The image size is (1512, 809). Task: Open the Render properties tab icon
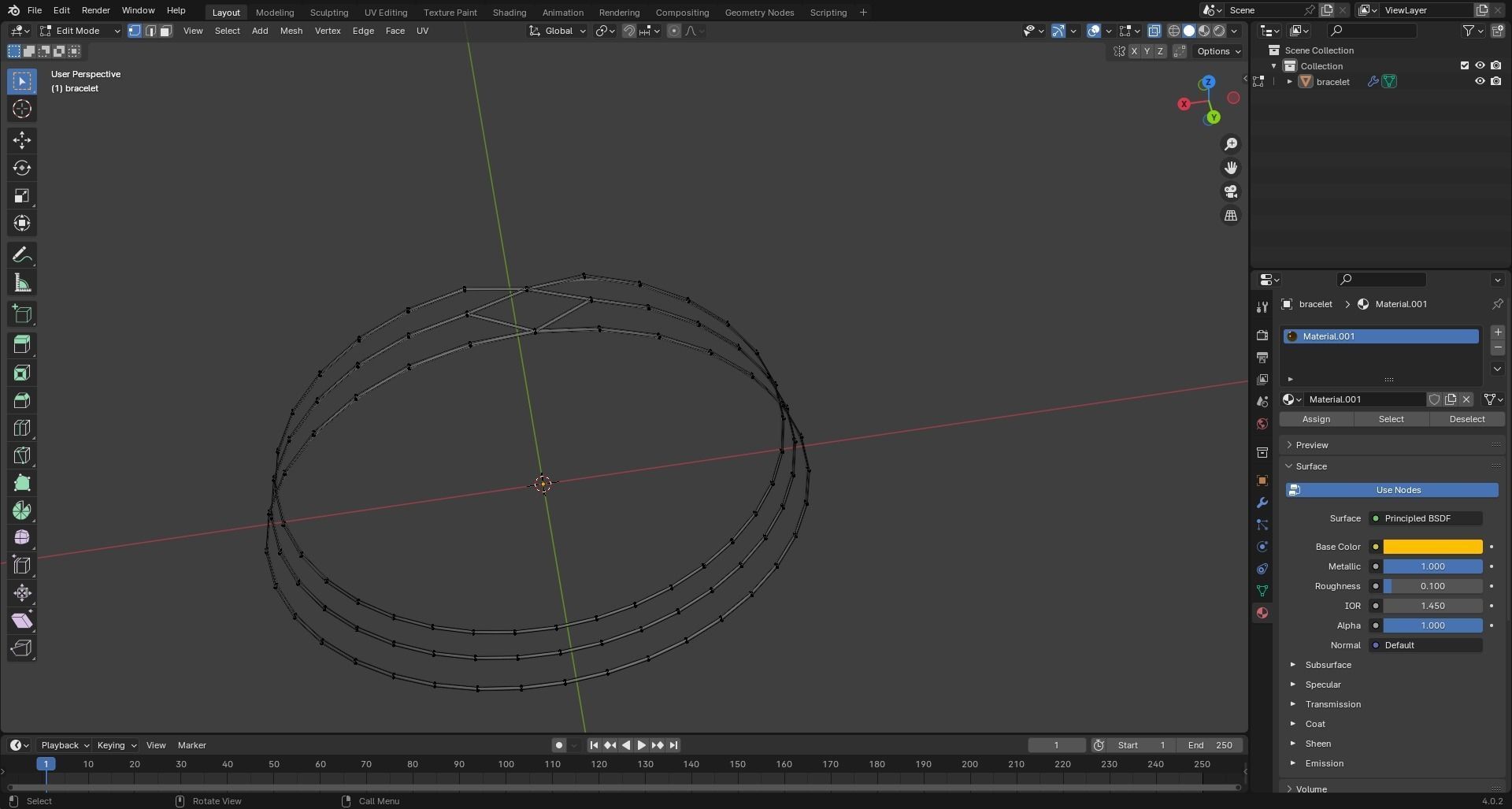point(1262,335)
